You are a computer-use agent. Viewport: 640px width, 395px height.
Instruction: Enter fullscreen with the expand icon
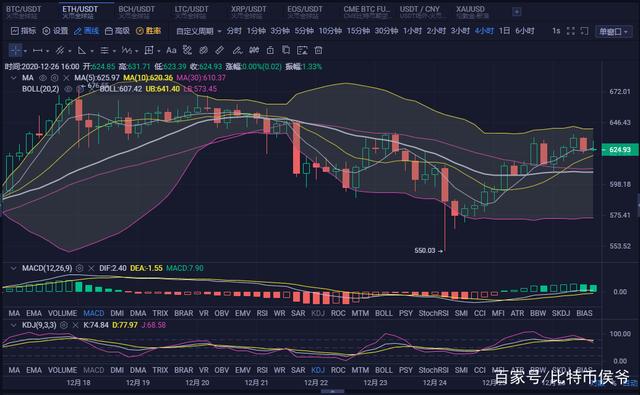click(571, 31)
